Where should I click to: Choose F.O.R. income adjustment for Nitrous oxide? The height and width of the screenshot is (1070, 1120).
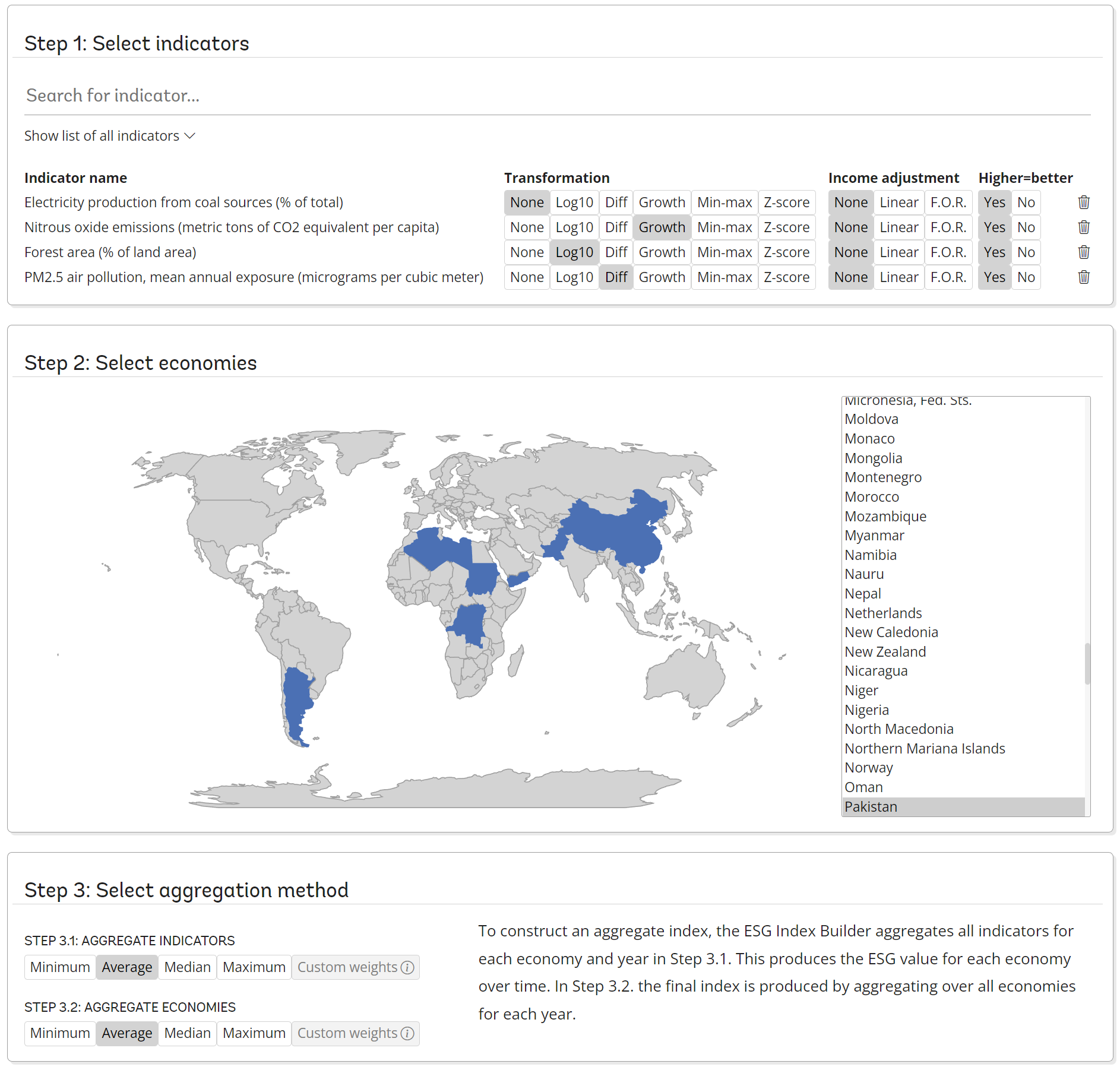[x=948, y=227]
